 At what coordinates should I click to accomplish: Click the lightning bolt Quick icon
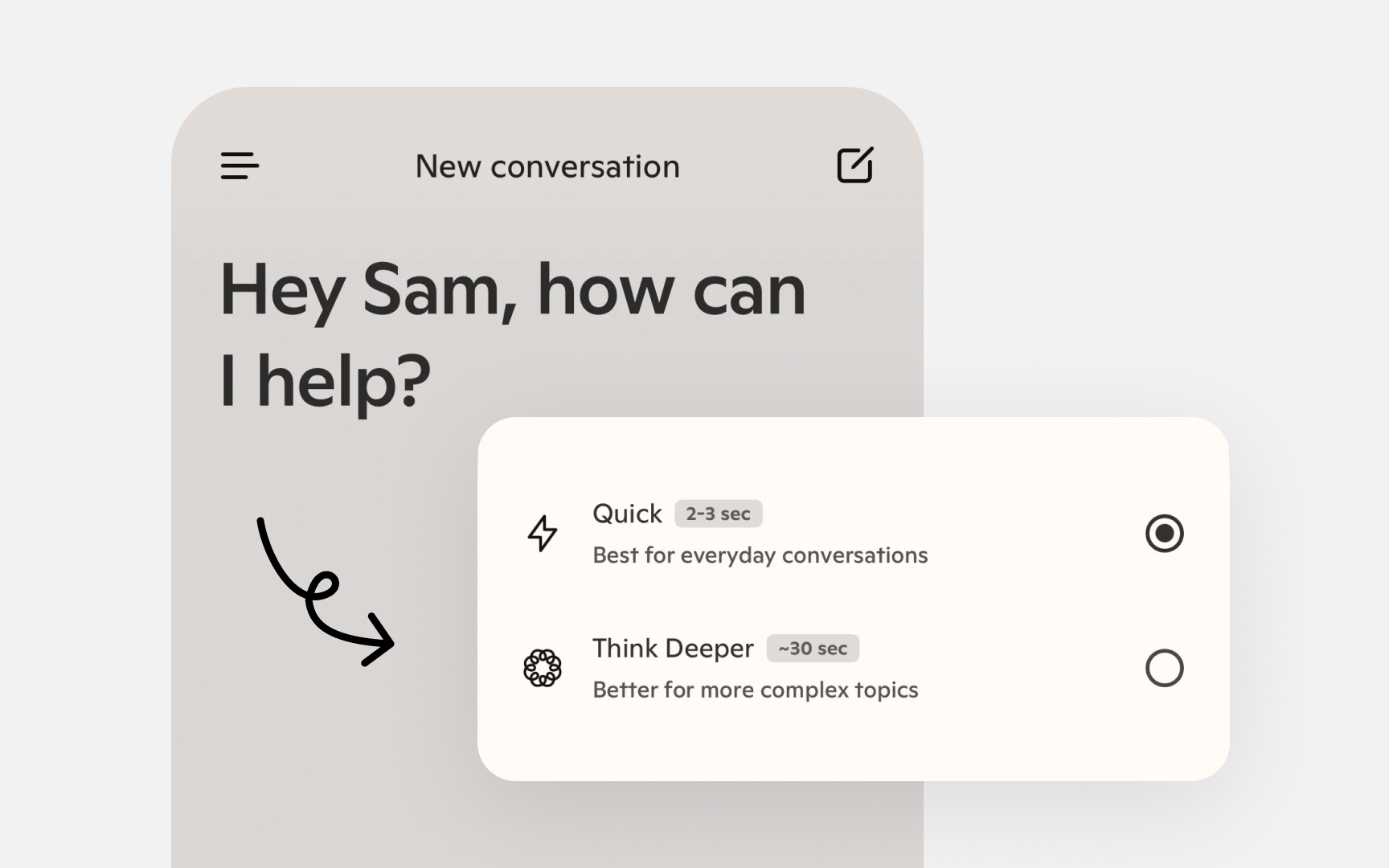543,534
